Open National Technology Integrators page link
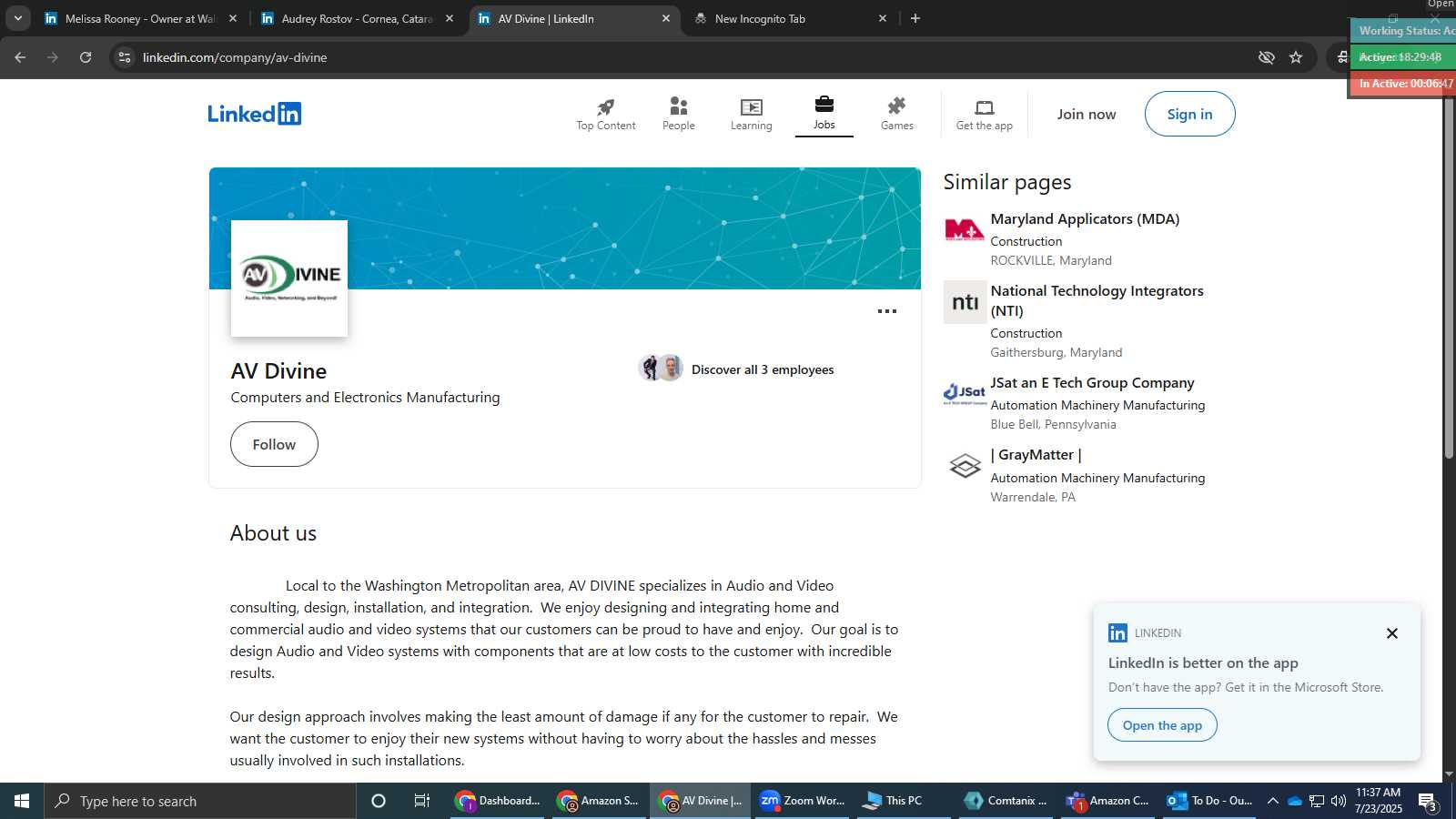The height and width of the screenshot is (819, 1456). pyautogui.click(x=1097, y=300)
